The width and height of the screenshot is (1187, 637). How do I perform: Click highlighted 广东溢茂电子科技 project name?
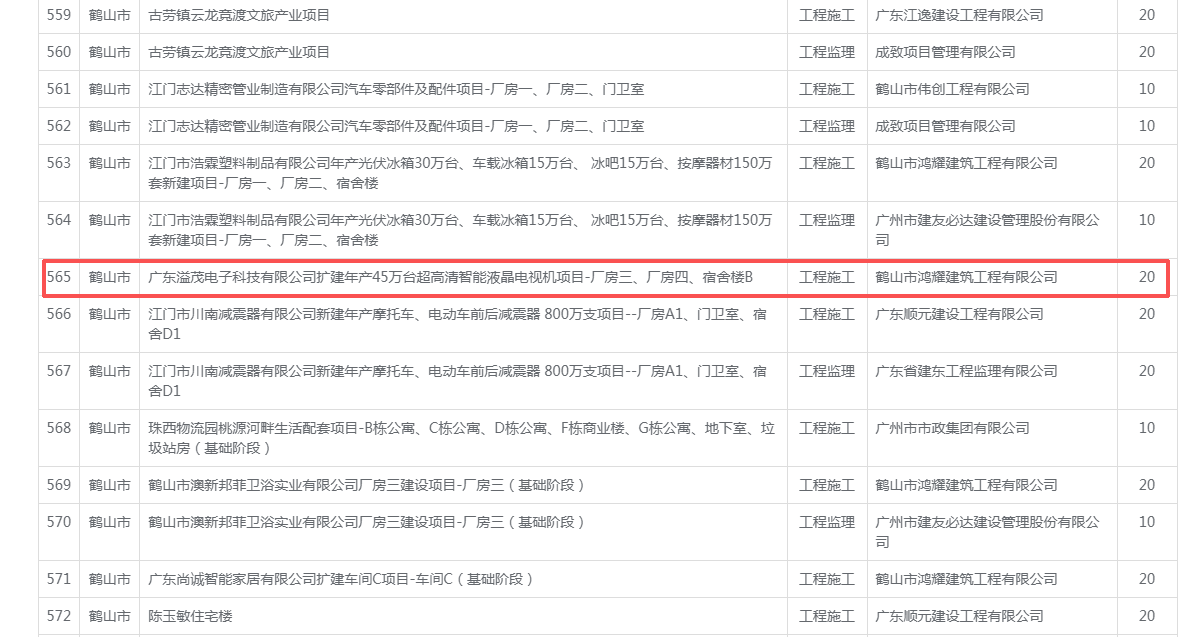(x=449, y=277)
